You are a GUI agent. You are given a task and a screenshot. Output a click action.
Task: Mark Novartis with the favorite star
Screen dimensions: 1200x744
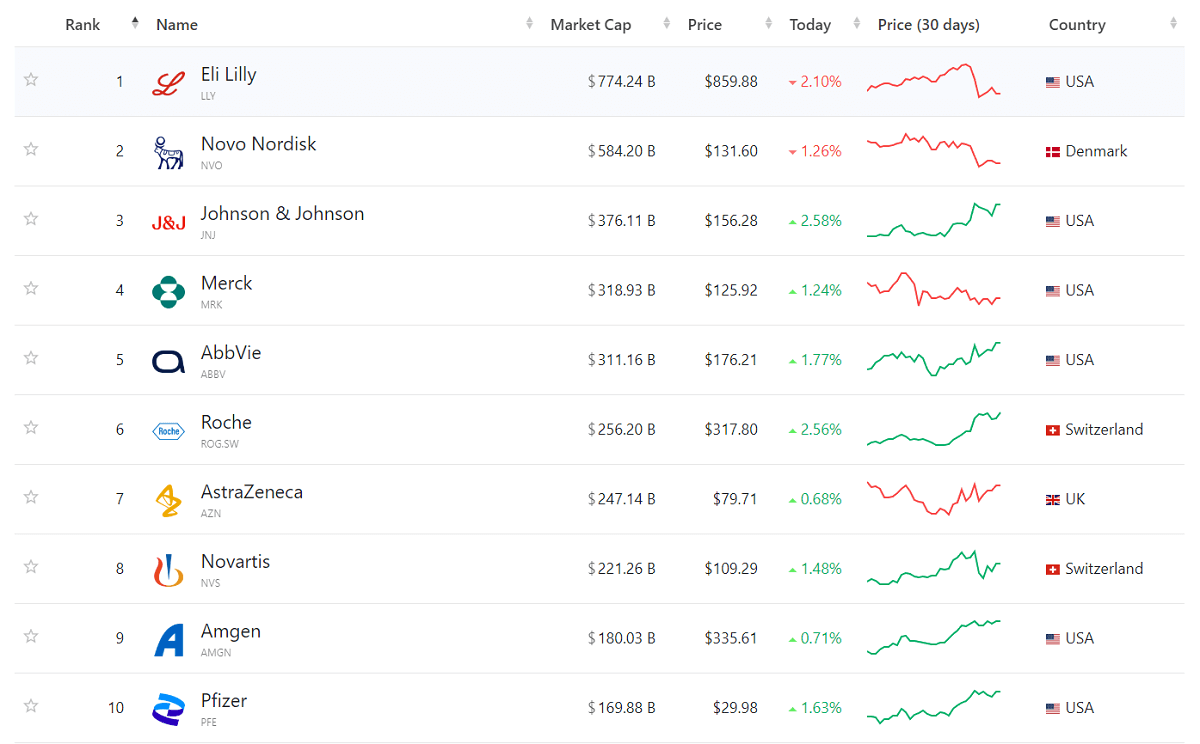[31, 566]
